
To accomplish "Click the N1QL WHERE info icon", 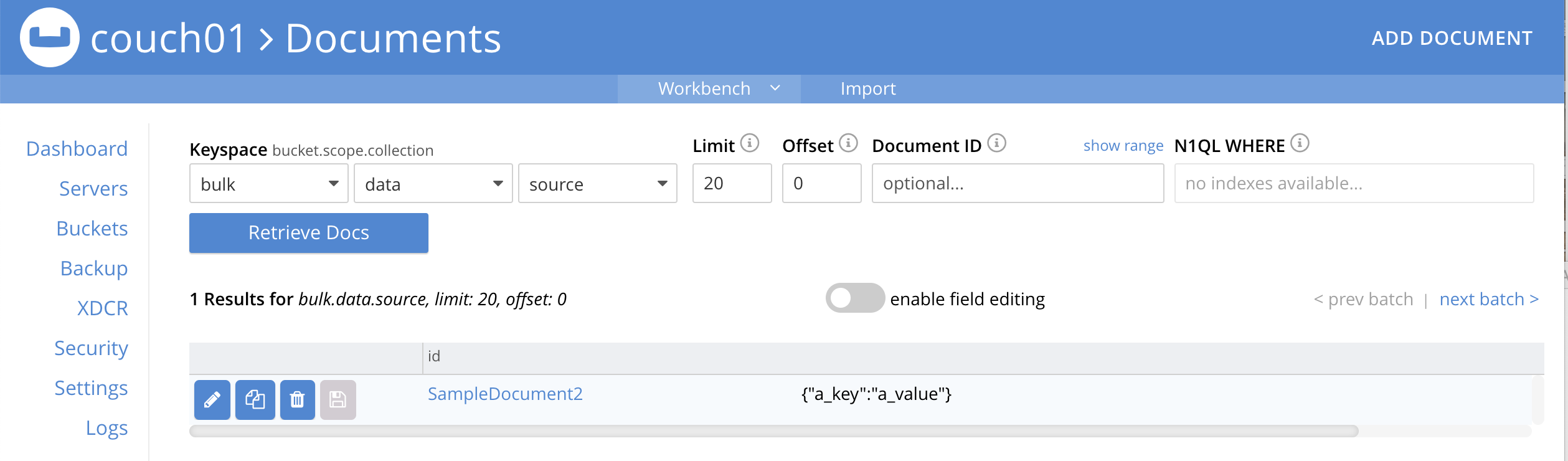I will pos(1300,143).
